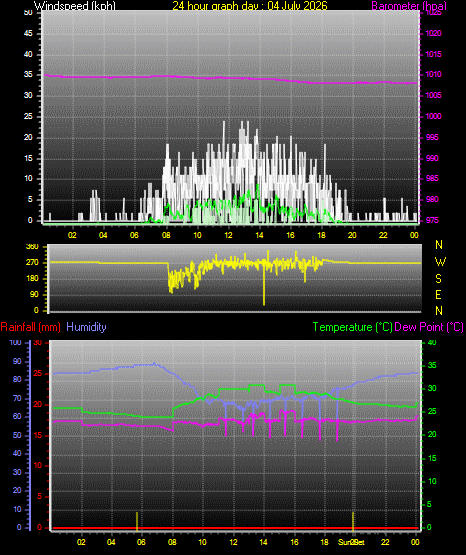Click "20" on the green temperature axis

pos(432,435)
